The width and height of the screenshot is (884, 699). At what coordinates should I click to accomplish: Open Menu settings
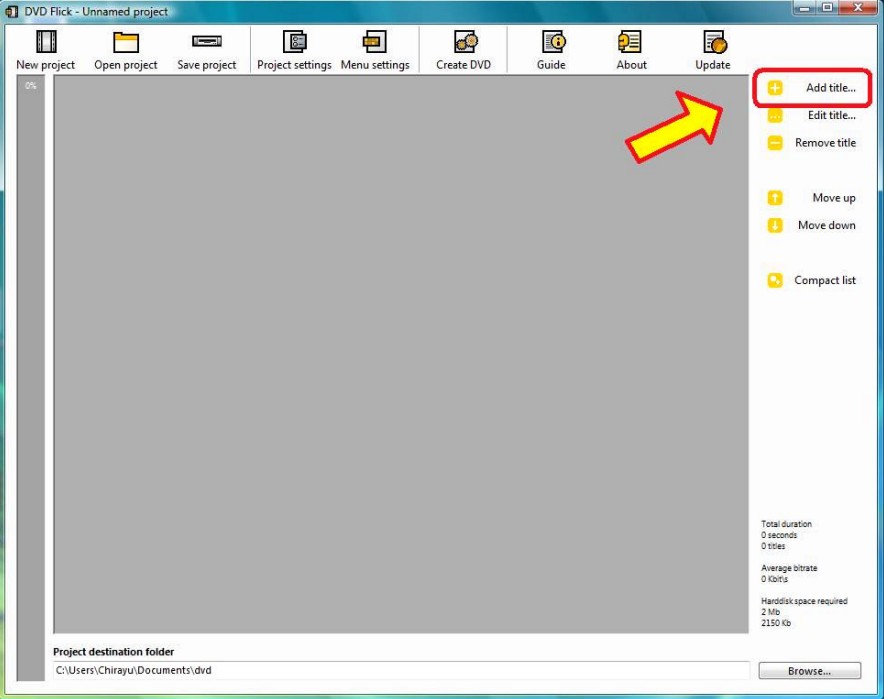click(374, 47)
